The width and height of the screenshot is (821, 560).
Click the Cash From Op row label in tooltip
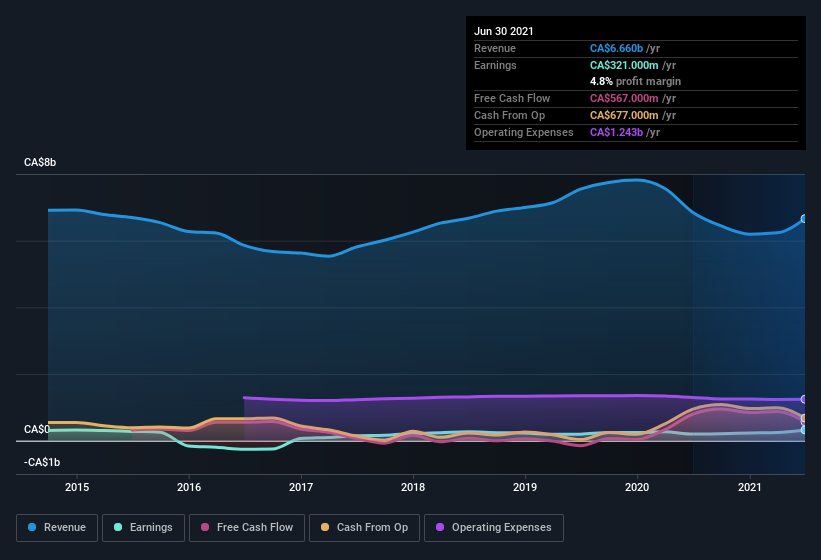pyautogui.click(x=509, y=115)
